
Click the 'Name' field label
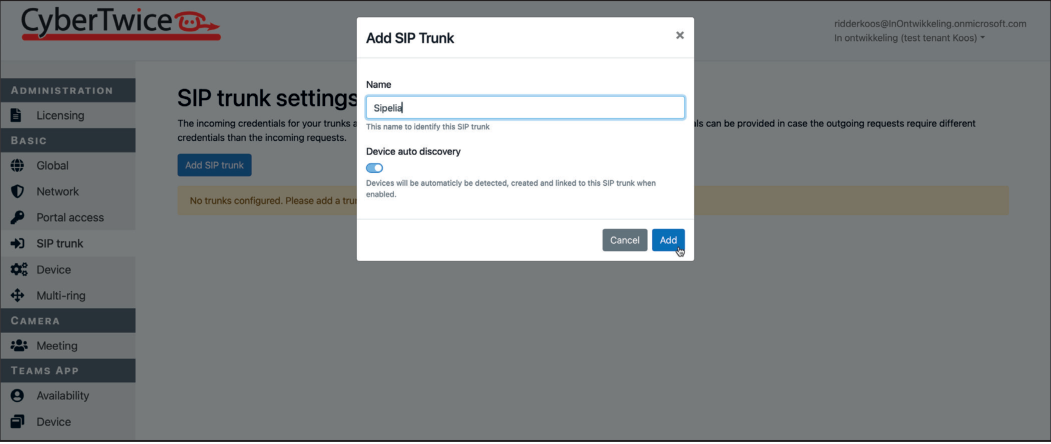pyautogui.click(x=379, y=85)
